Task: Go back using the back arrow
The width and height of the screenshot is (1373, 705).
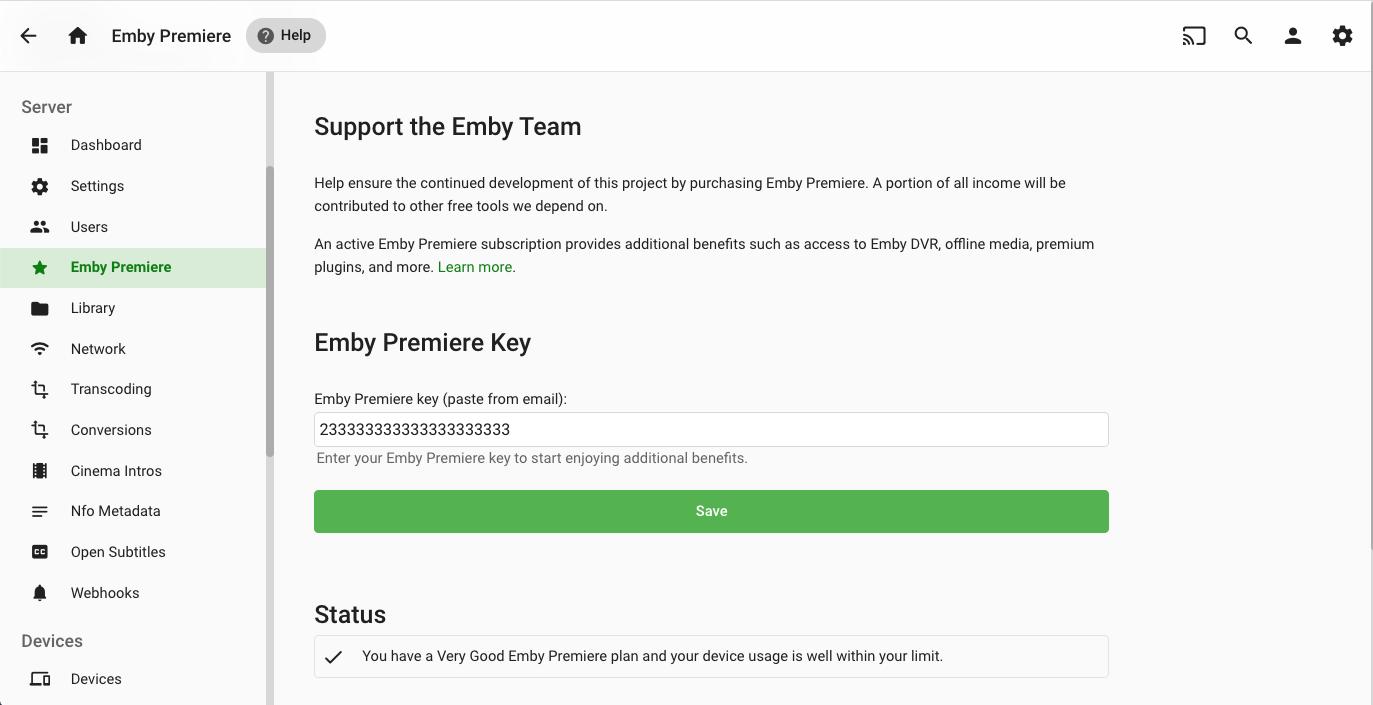Action: tap(28, 36)
